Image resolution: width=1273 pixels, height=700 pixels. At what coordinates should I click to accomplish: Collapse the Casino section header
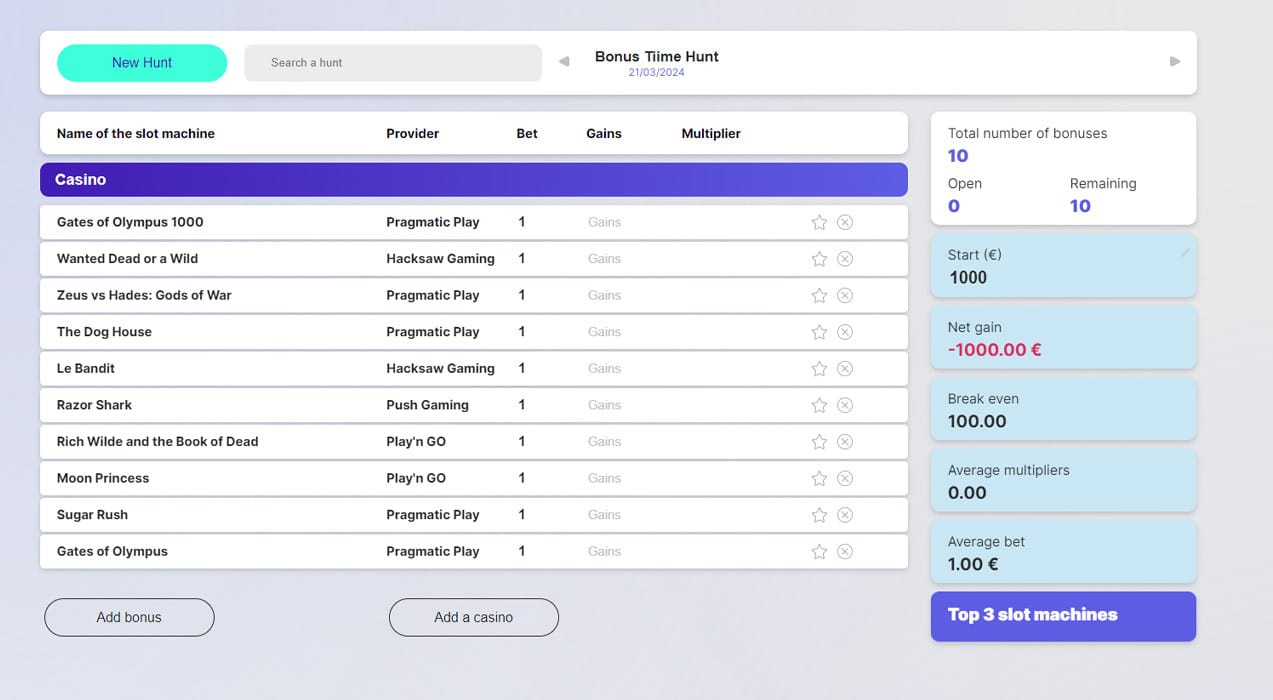point(473,180)
